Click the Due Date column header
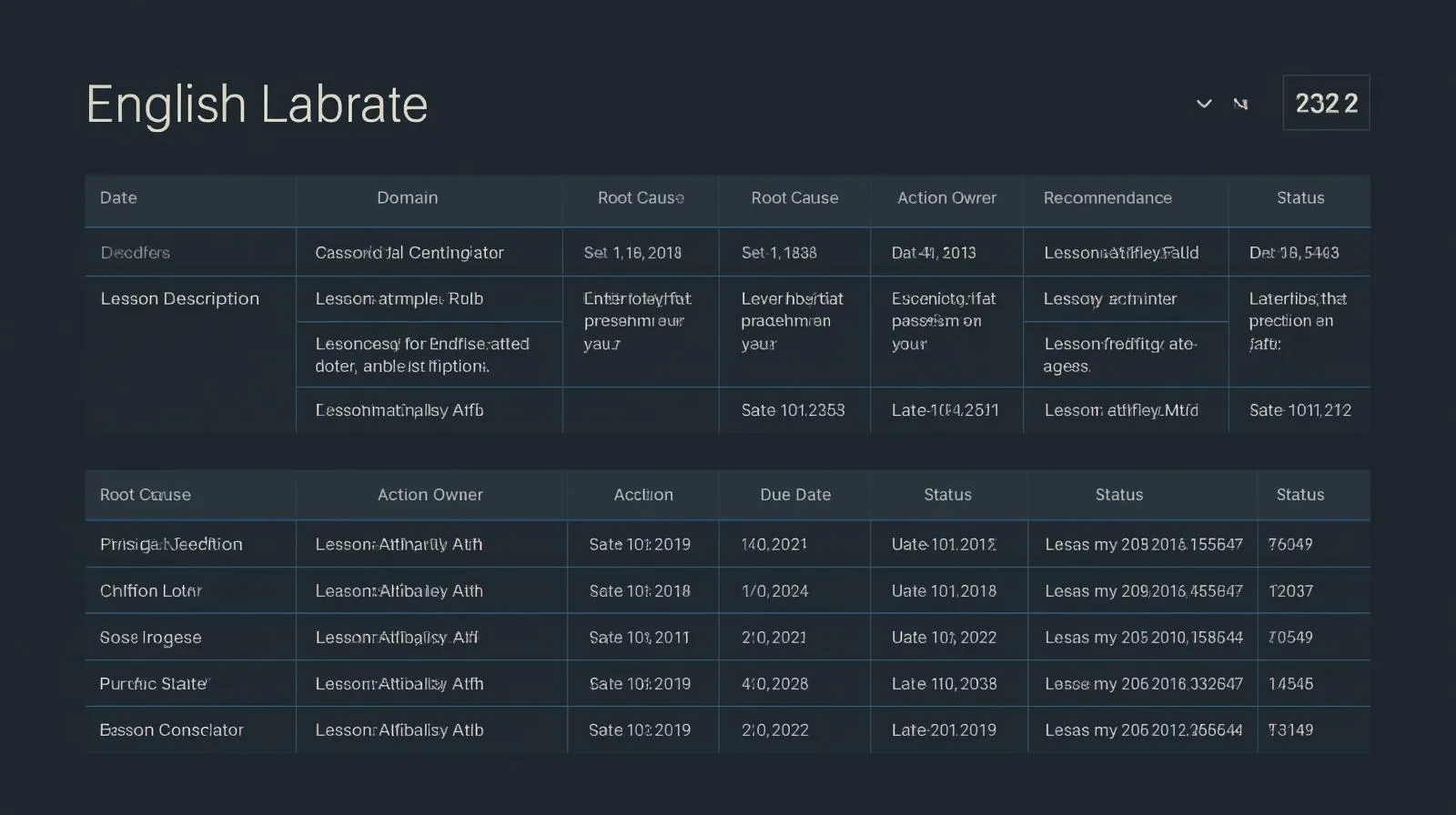This screenshot has width=1456, height=815. [x=795, y=495]
